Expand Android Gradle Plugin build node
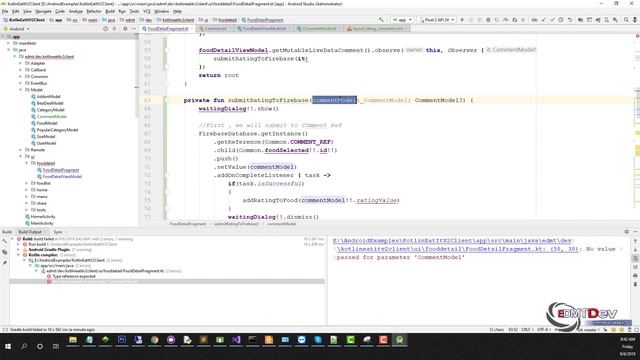The width and height of the screenshot is (640, 360). [x=18, y=249]
